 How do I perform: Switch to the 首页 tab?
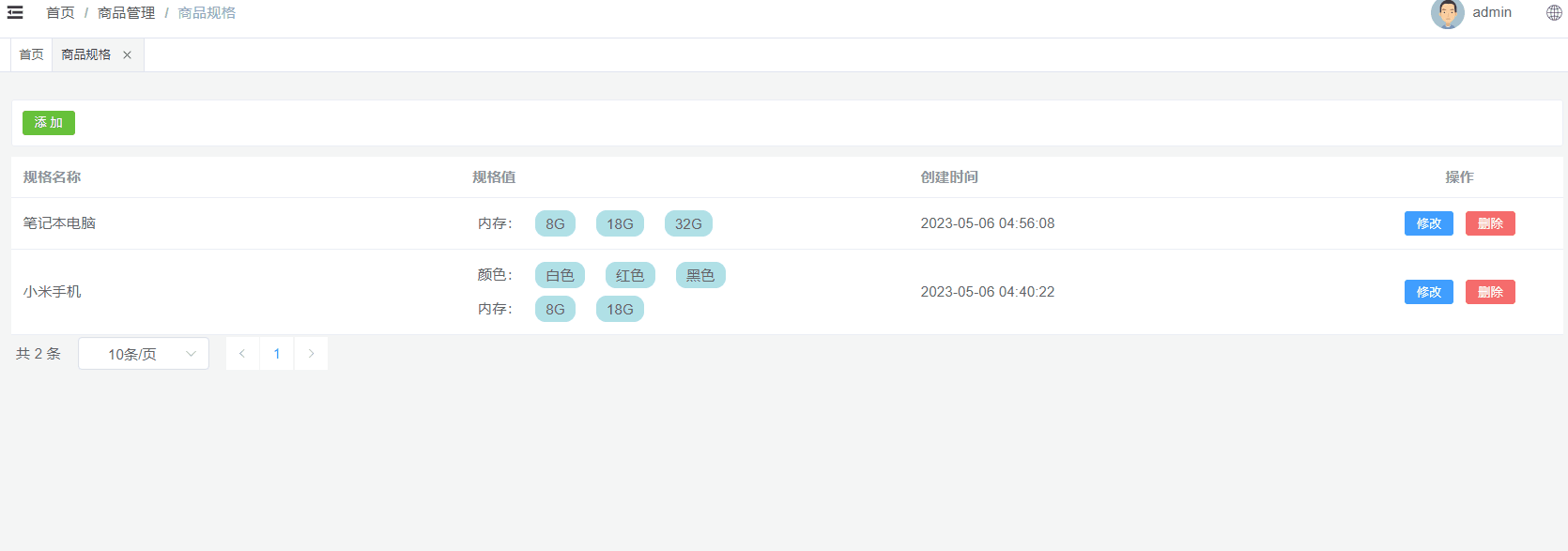(31, 55)
